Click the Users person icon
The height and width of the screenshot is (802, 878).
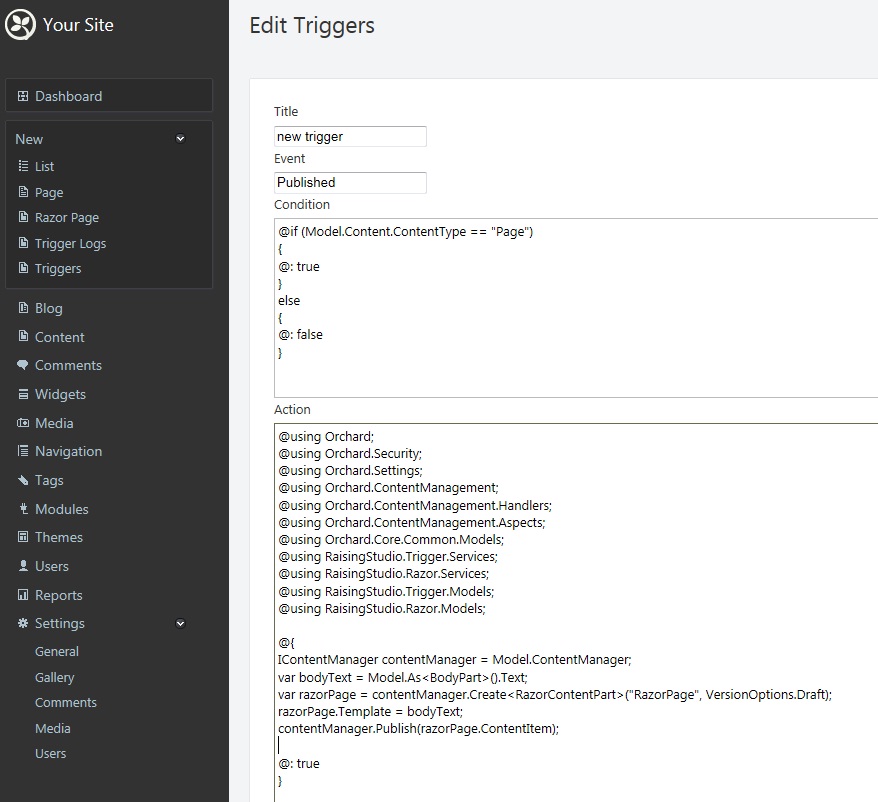[23, 566]
